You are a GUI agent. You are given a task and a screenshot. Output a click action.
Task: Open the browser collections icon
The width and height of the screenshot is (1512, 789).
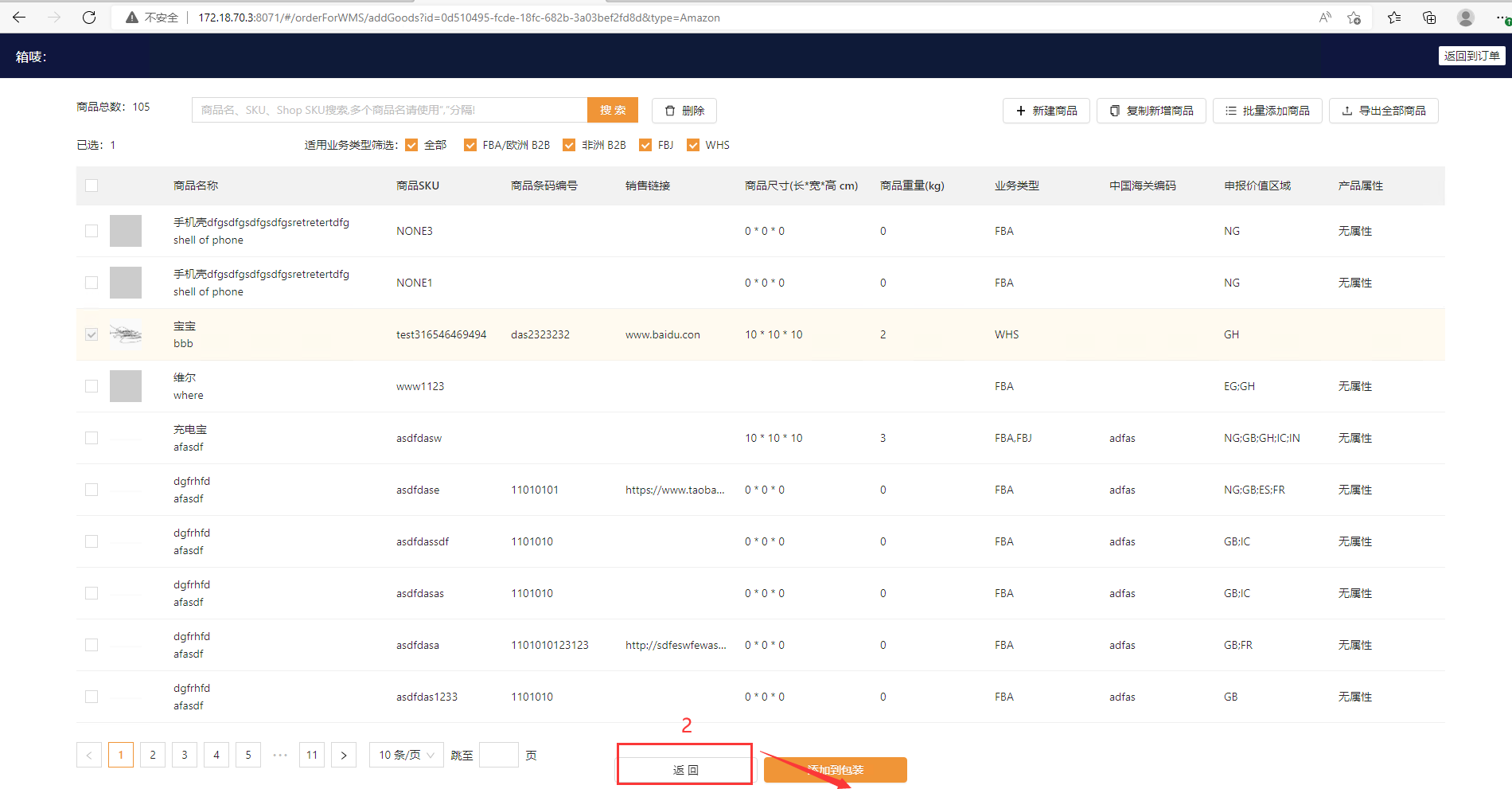coord(1429,18)
